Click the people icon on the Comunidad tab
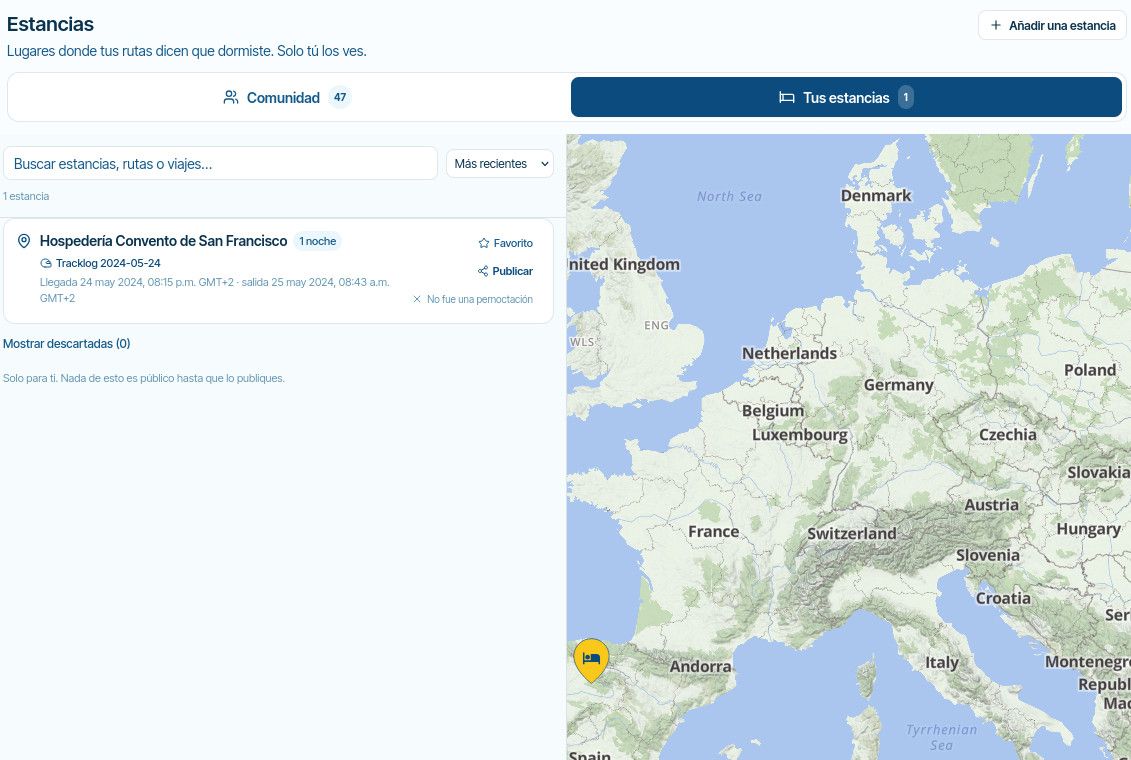Viewport: 1131px width, 760px height. coord(231,97)
